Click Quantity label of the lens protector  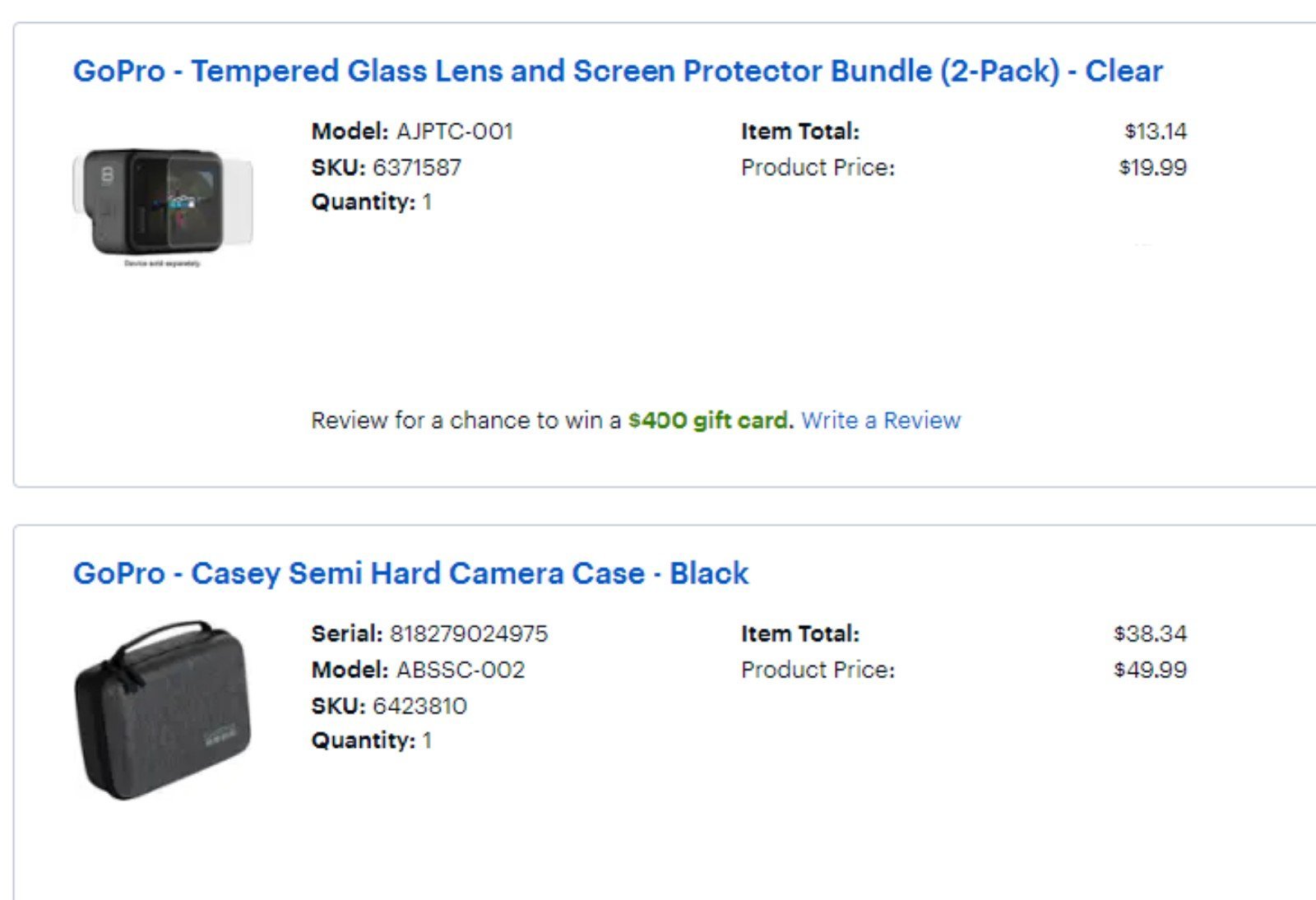(364, 202)
